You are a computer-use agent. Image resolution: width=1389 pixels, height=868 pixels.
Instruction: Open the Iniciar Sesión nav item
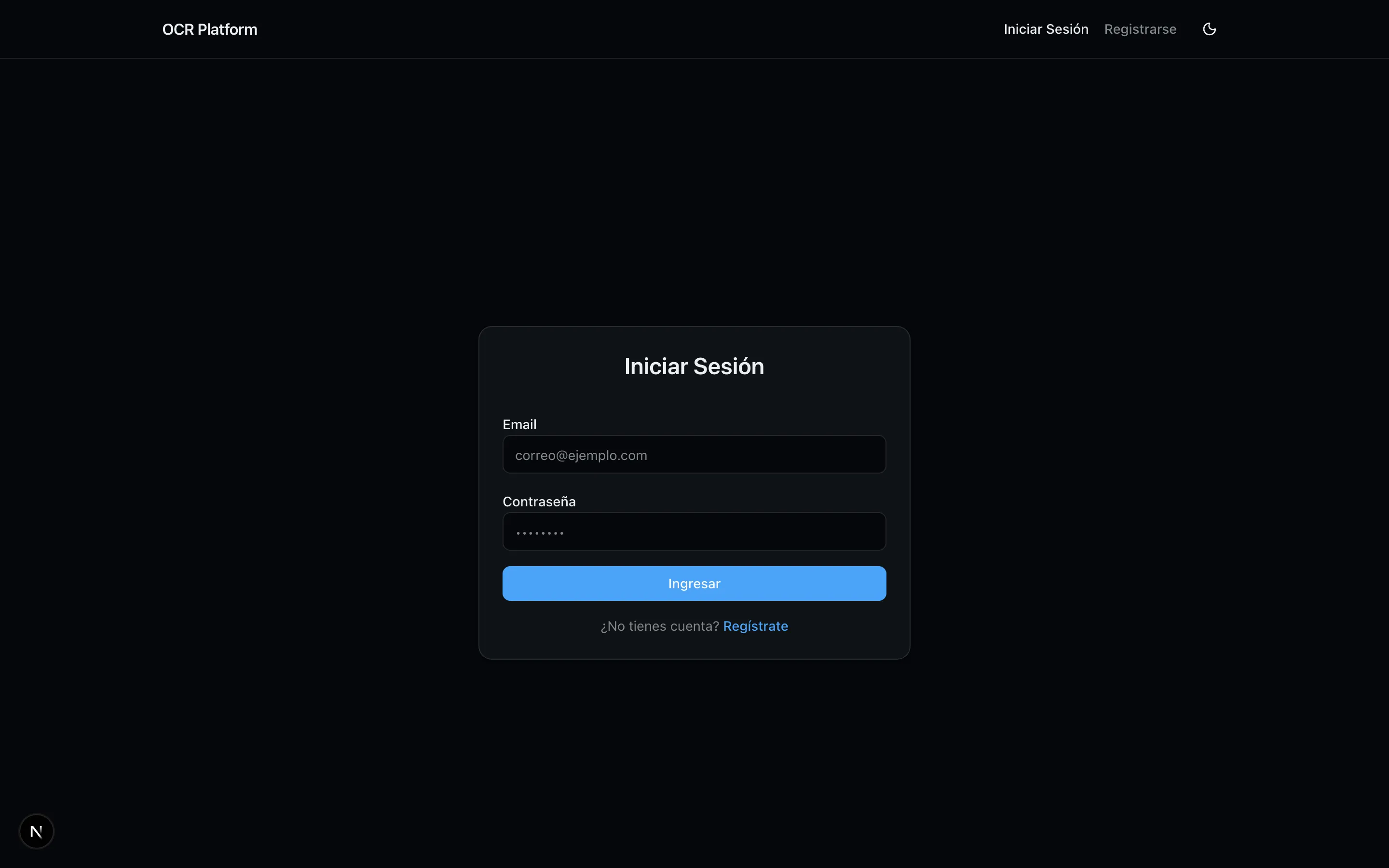(x=1046, y=29)
